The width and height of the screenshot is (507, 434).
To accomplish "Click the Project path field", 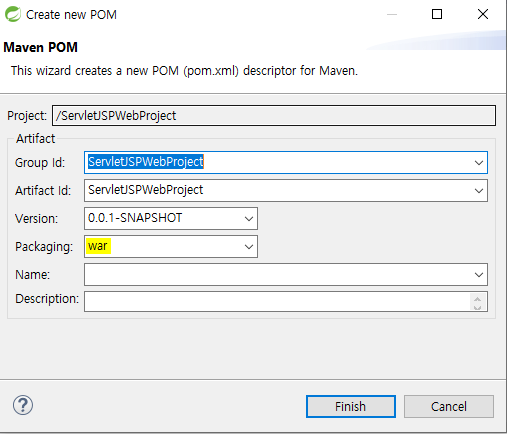I will [x=274, y=116].
